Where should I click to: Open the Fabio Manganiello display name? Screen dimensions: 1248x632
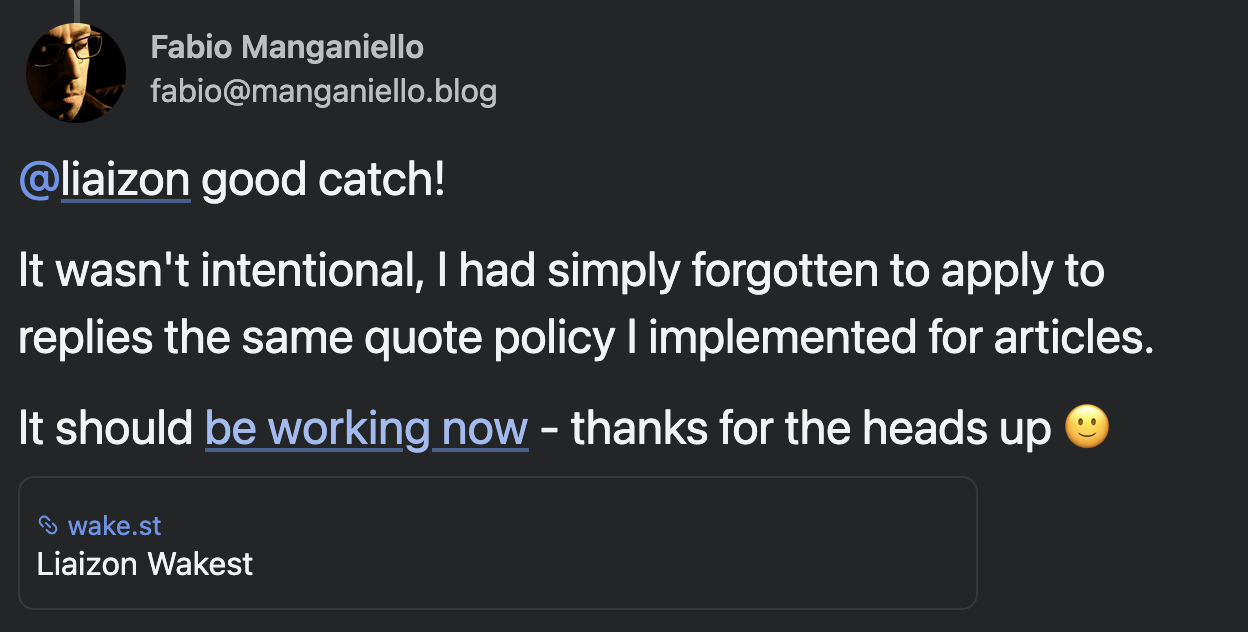point(286,46)
